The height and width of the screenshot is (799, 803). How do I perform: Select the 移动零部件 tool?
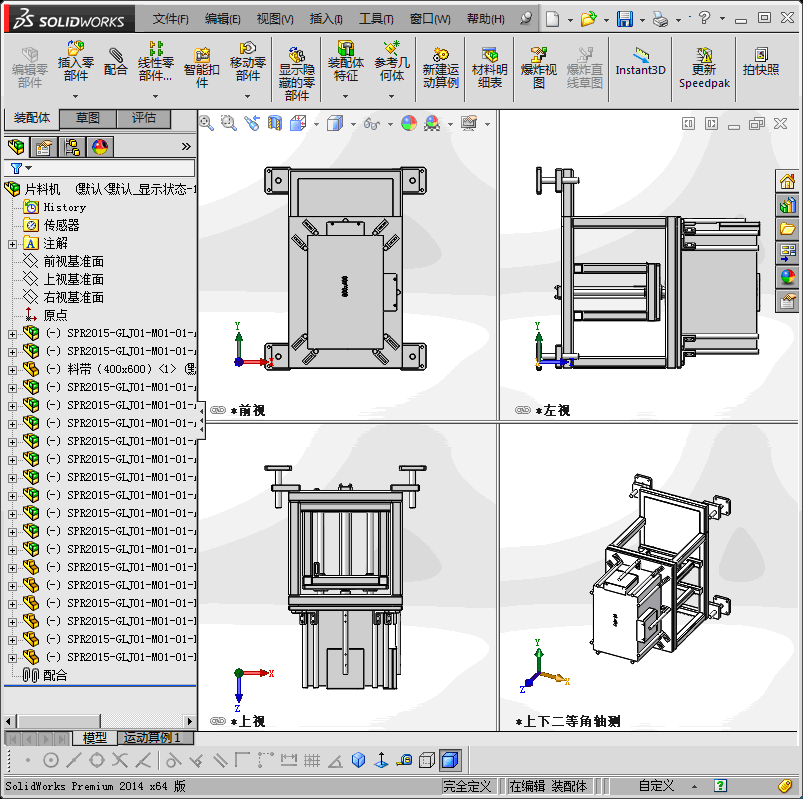coord(248,61)
